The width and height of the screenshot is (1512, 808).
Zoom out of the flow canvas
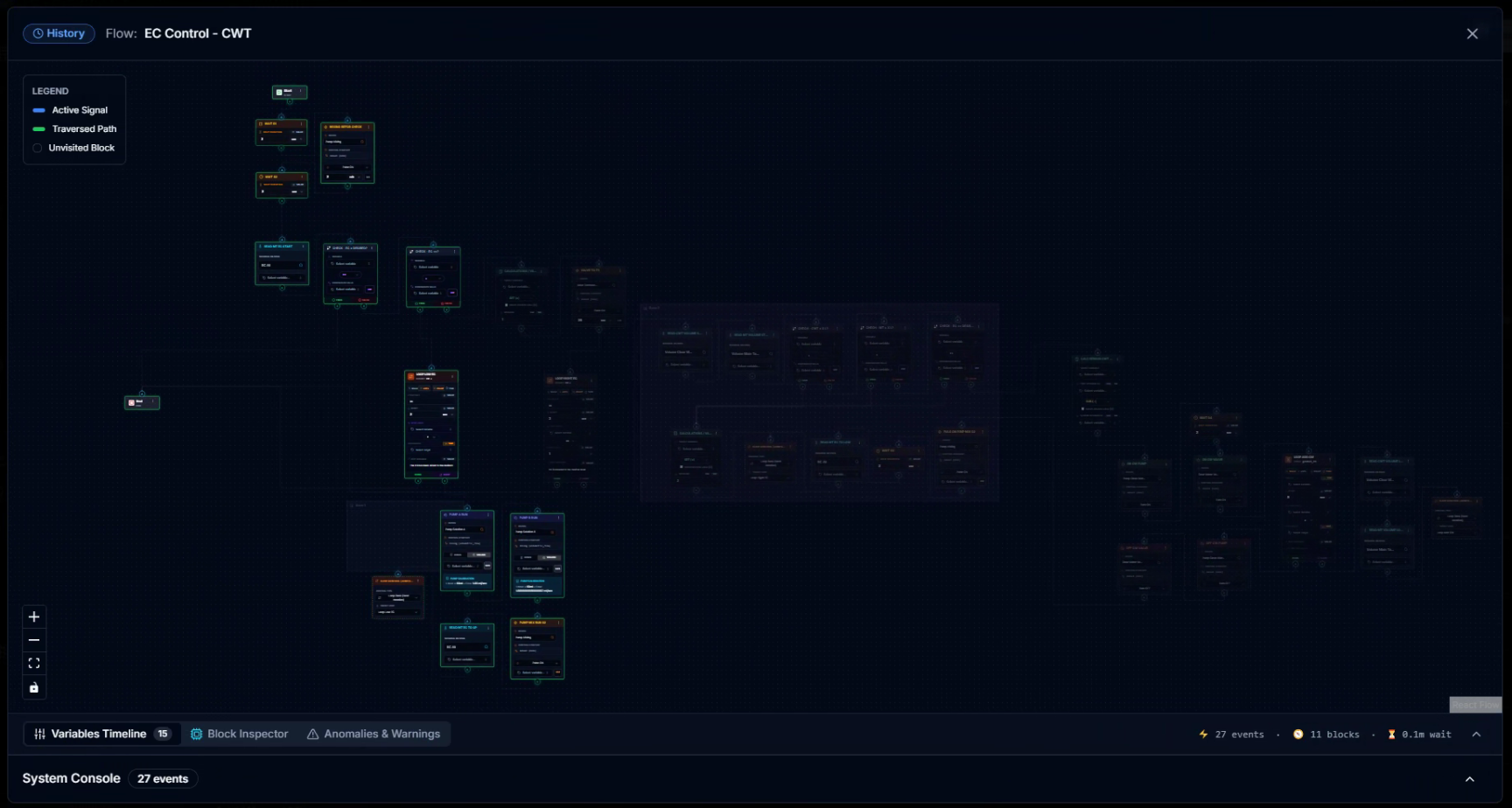click(34, 640)
